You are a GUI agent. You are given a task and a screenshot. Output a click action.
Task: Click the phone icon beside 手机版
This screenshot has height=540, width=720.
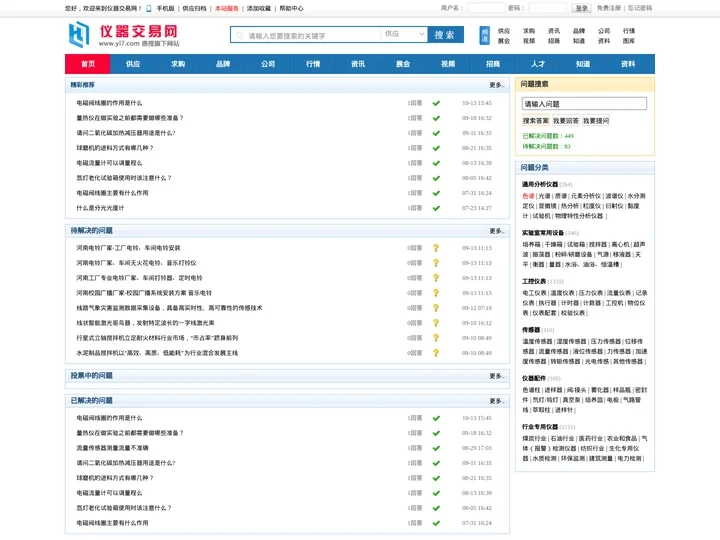149,8
